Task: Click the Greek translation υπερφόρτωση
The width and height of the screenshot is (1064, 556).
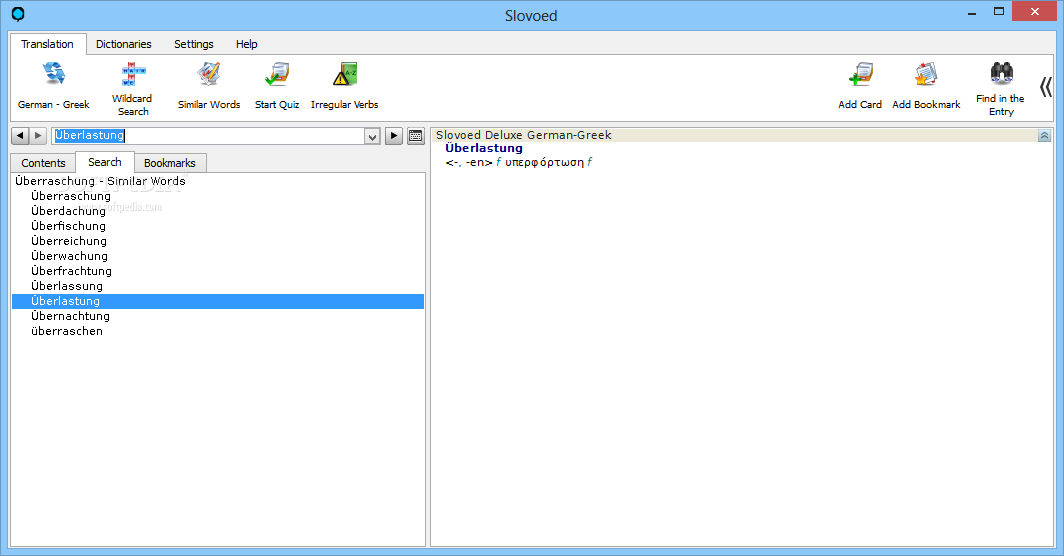Action: click(544, 162)
